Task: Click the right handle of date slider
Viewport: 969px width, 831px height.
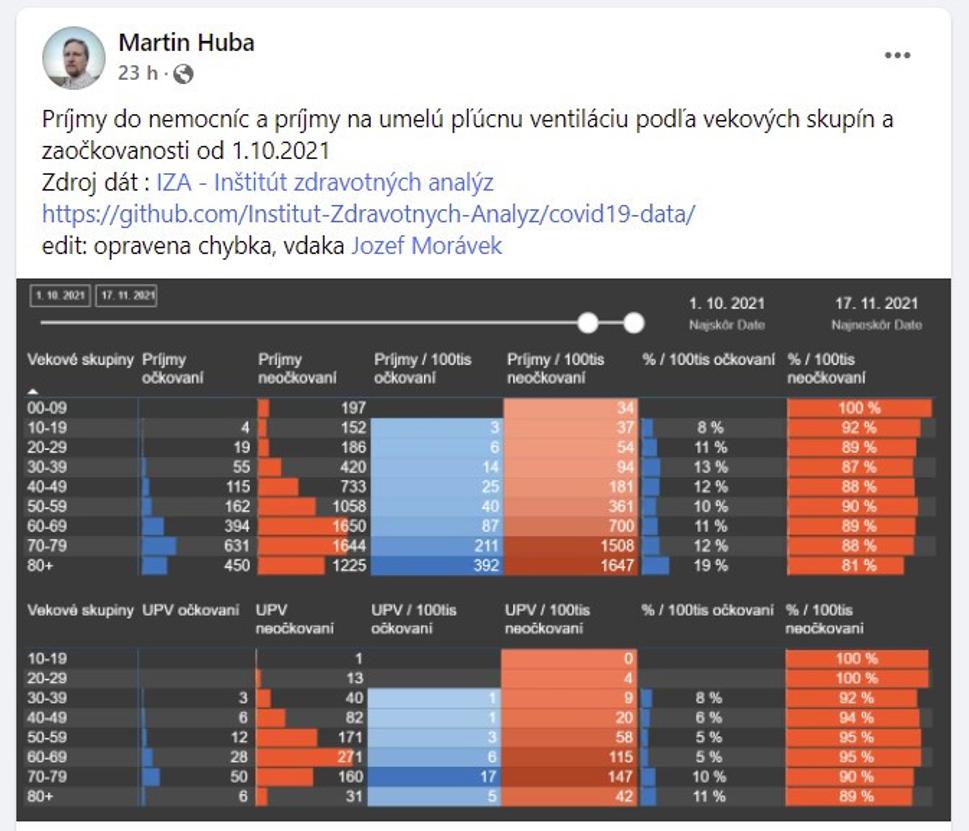Action: (633, 323)
